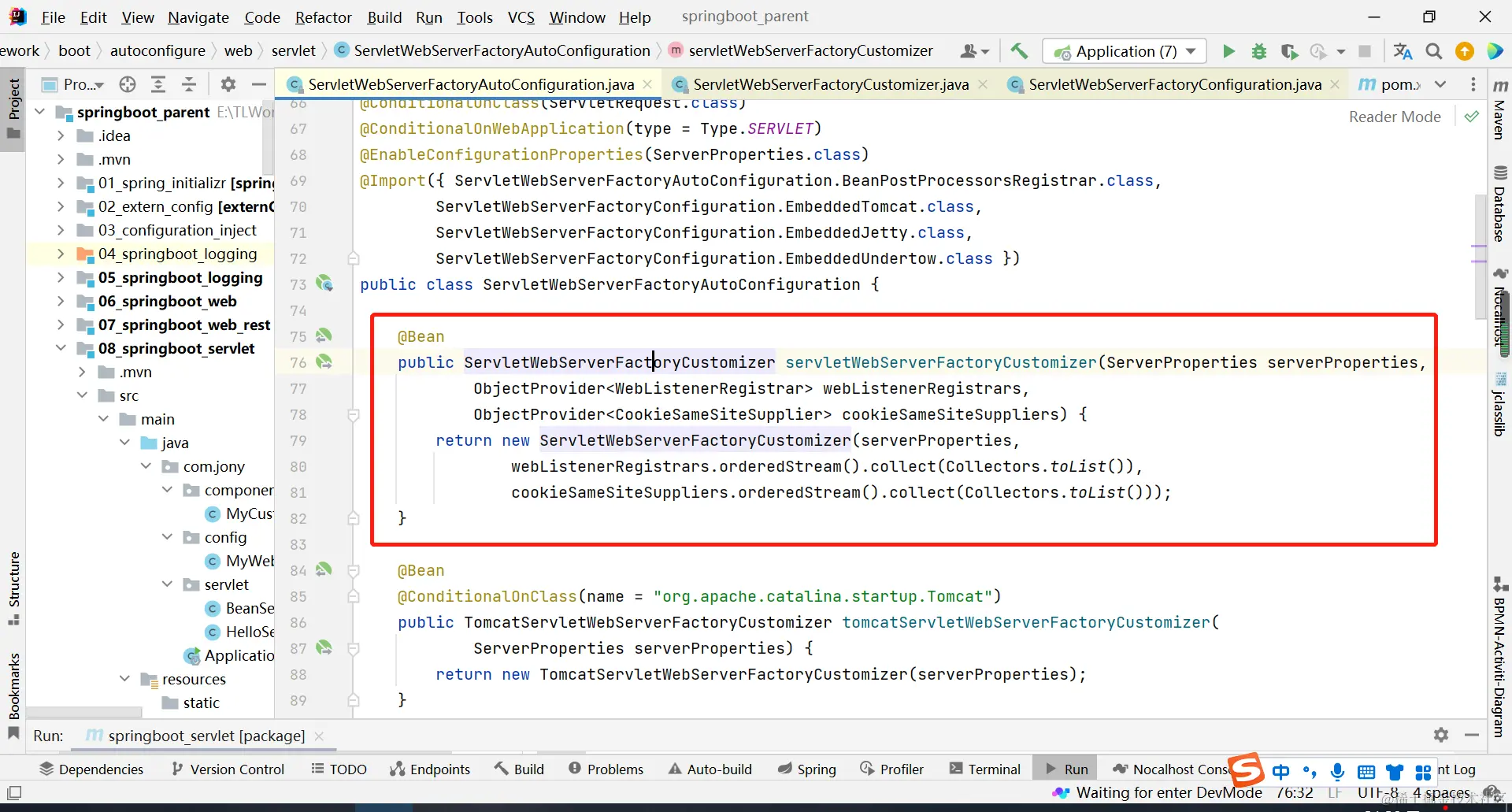Viewport: 1512px width, 812px height.
Task: Toggle the Structure tool window
Action: (13, 588)
